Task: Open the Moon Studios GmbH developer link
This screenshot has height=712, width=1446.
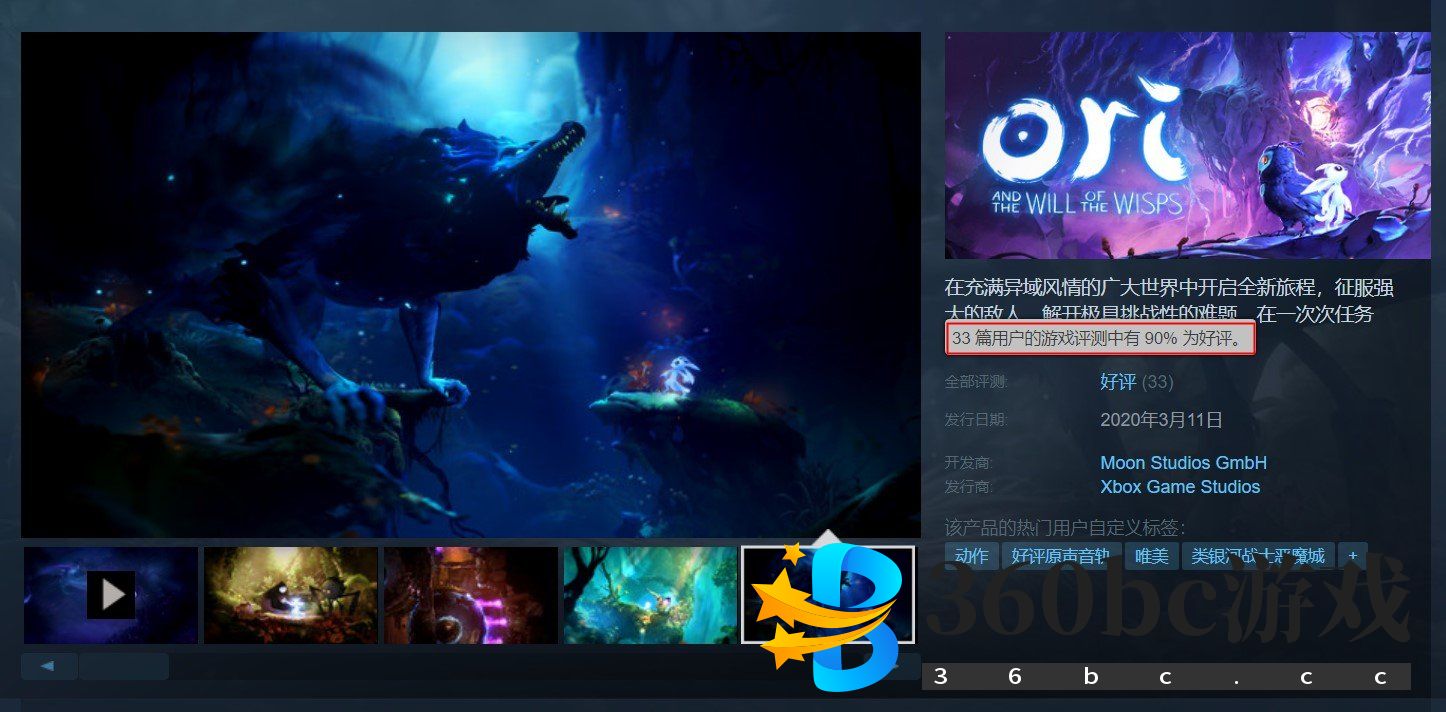Action: [1182, 463]
